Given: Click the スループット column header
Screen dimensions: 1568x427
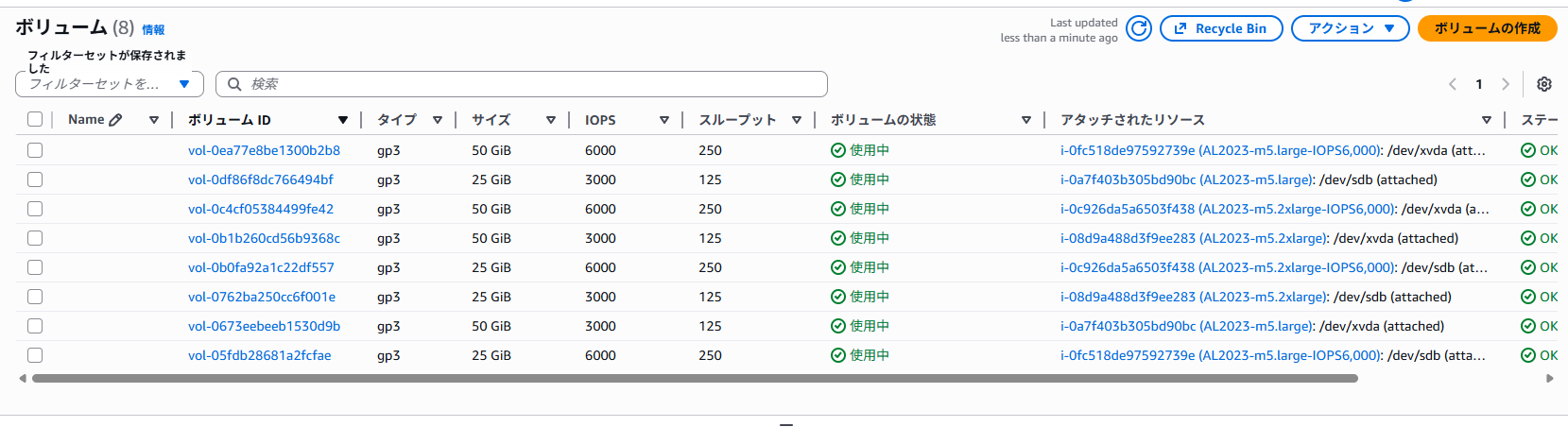Looking at the screenshot, I should [x=737, y=120].
